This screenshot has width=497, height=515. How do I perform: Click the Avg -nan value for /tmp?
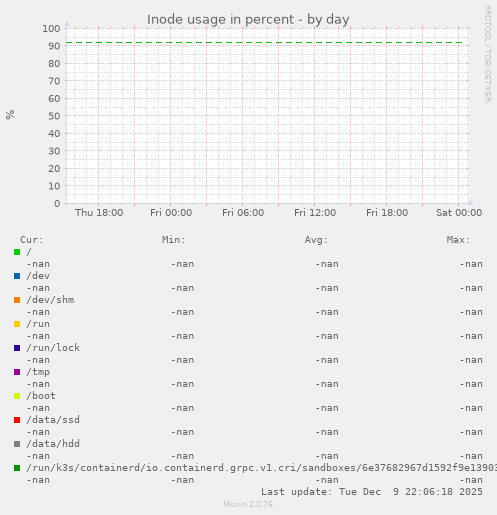[327, 384]
